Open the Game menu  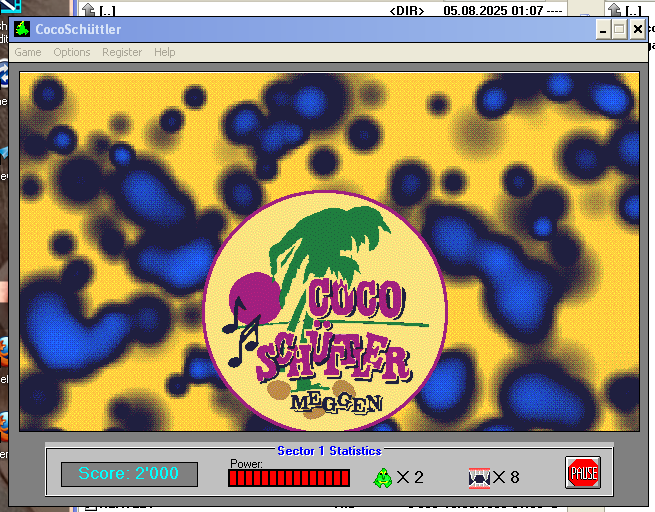coord(28,52)
